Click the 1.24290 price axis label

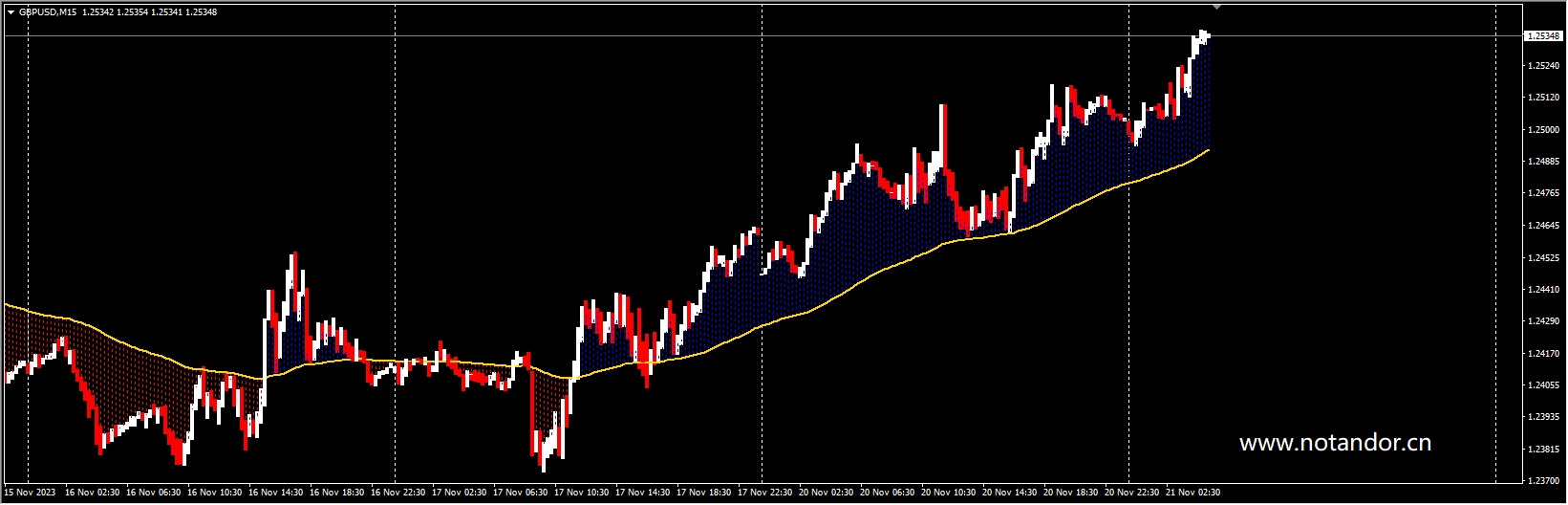pyautogui.click(x=1544, y=321)
